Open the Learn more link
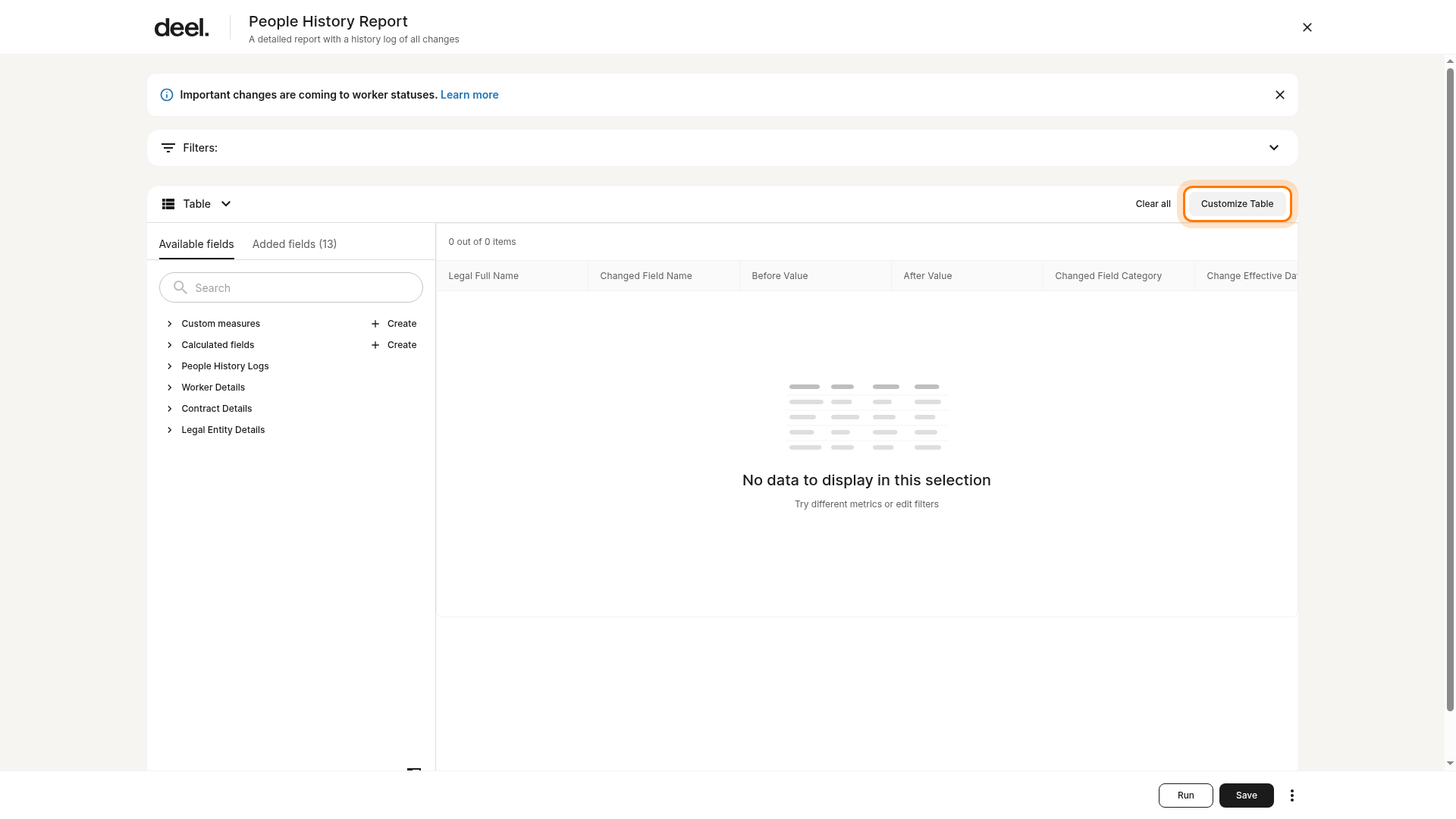The image size is (1456, 819). click(x=469, y=95)
